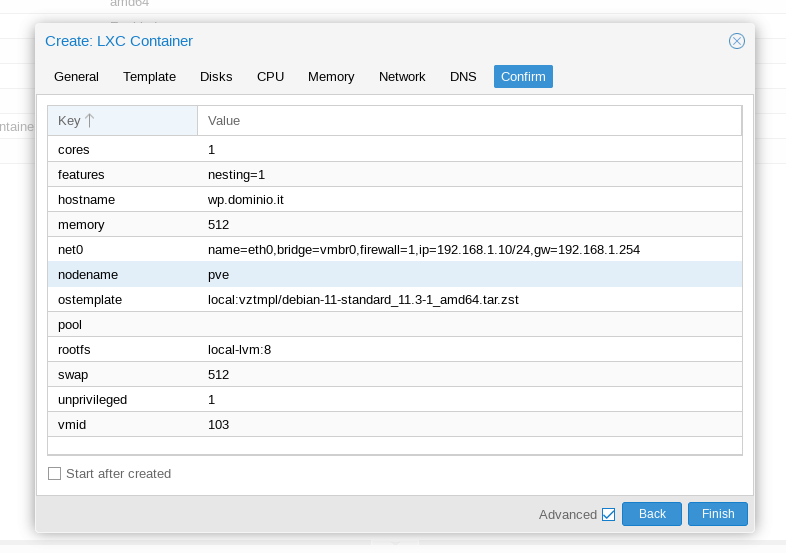Click Finish to create the container
786x553 pixels.
(x=718, y=514)
